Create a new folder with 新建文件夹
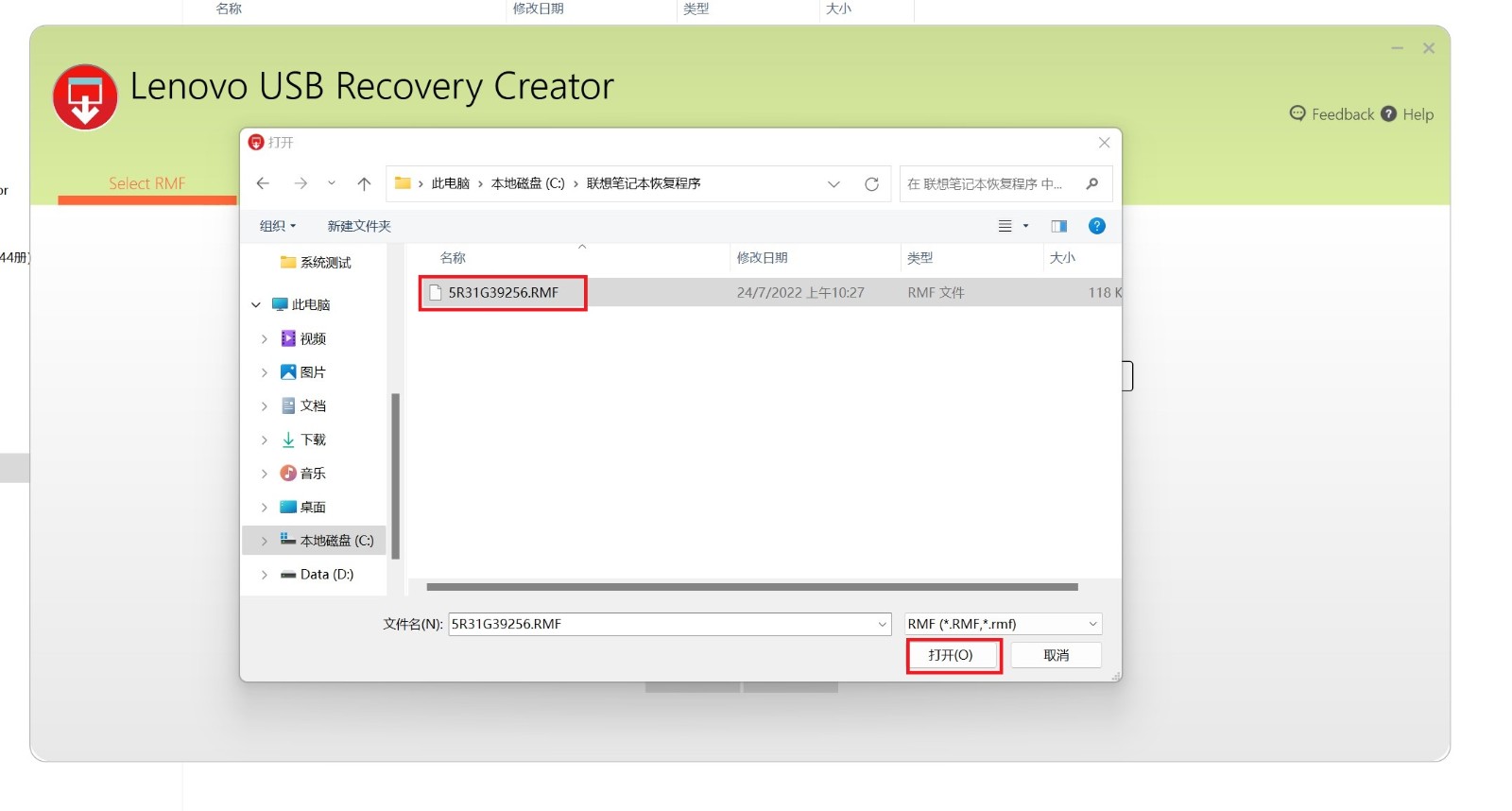1512x811 pixels. point(359,226)
